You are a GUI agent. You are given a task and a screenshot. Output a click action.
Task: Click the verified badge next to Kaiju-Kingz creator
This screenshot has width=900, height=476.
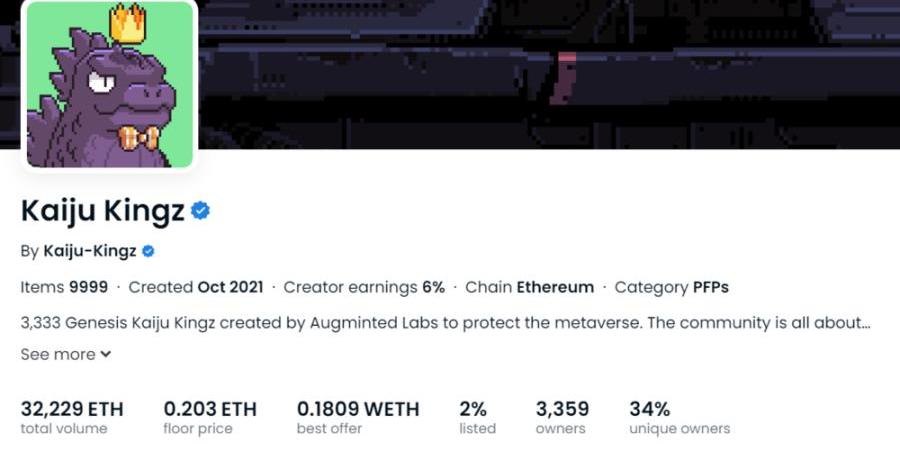[148, 251]
